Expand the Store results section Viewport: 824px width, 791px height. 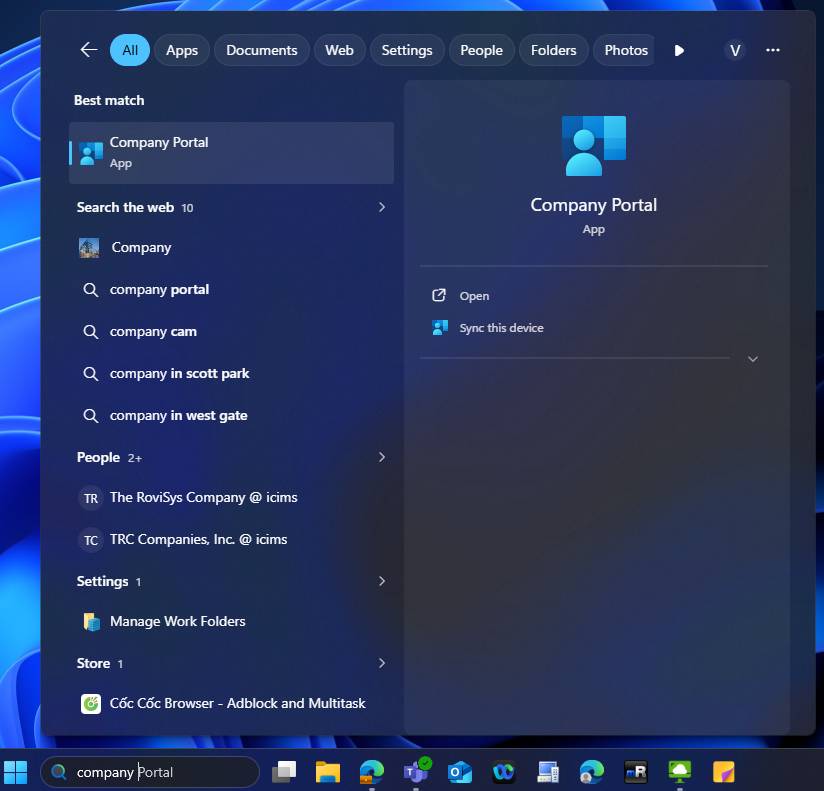(381, 663)
